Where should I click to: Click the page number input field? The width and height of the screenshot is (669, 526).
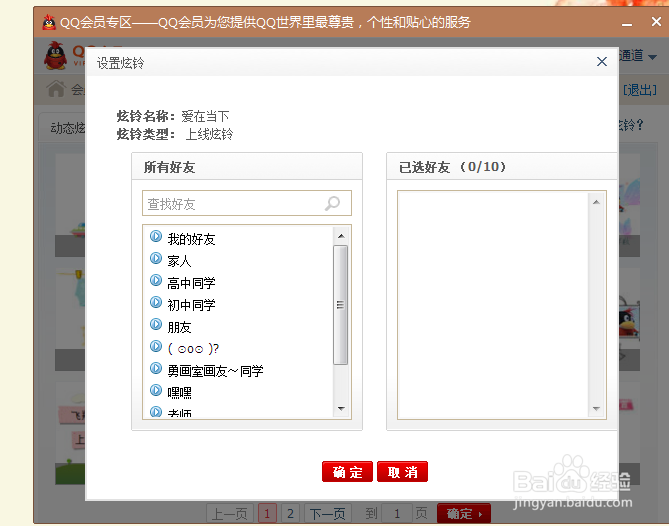click(397, 514)
